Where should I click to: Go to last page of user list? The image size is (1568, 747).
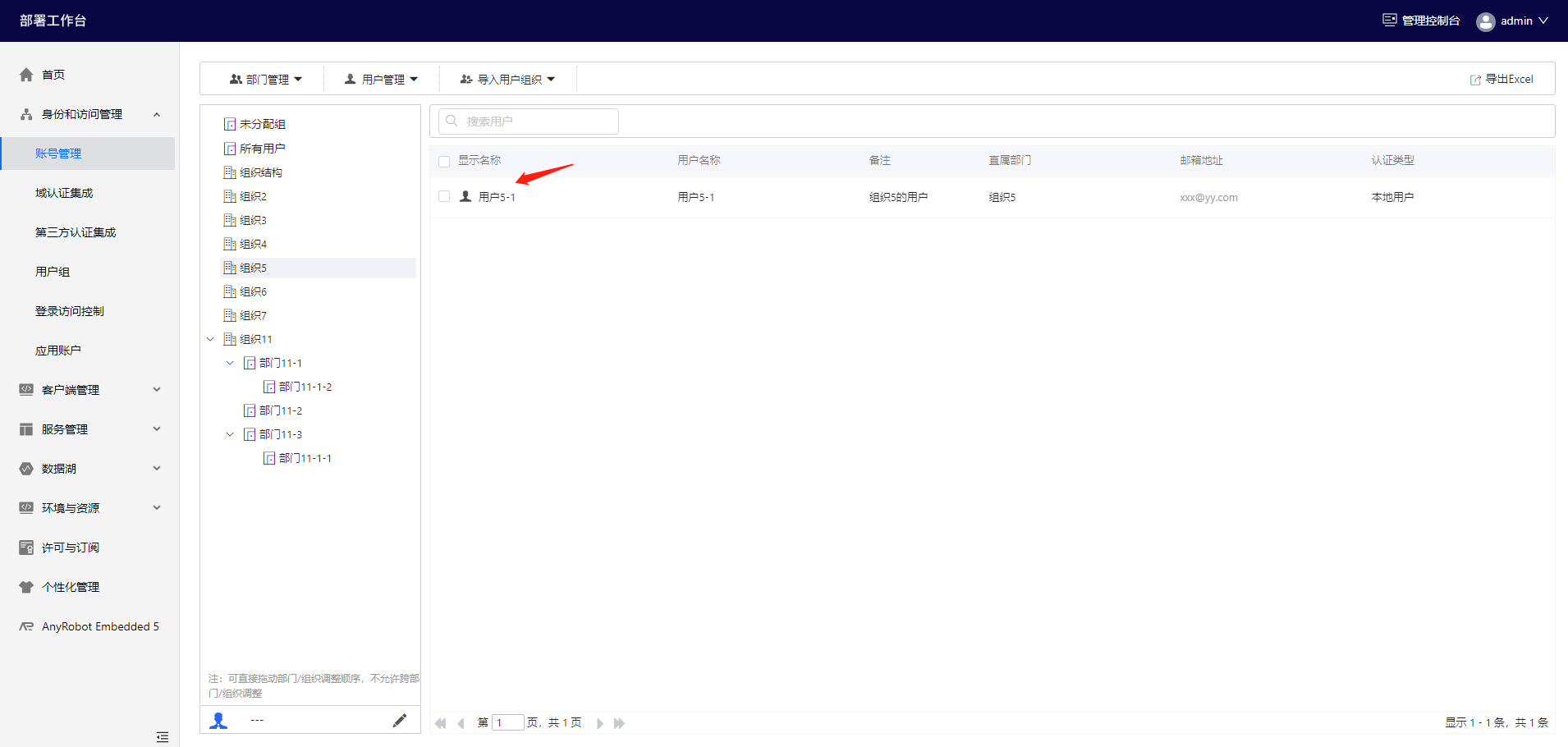(620, 723)
